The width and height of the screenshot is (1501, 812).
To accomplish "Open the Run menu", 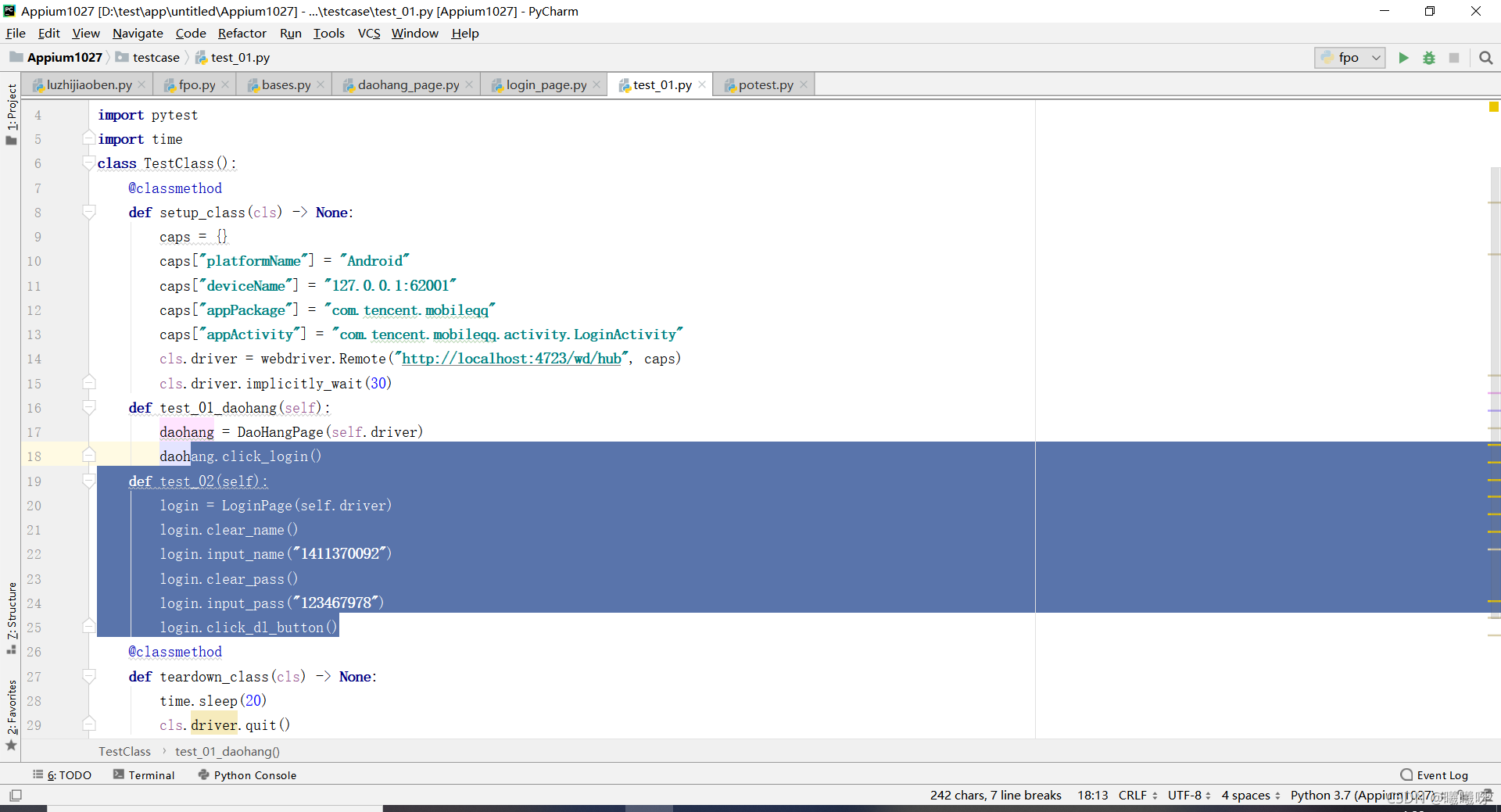I will tap(291, 33).
